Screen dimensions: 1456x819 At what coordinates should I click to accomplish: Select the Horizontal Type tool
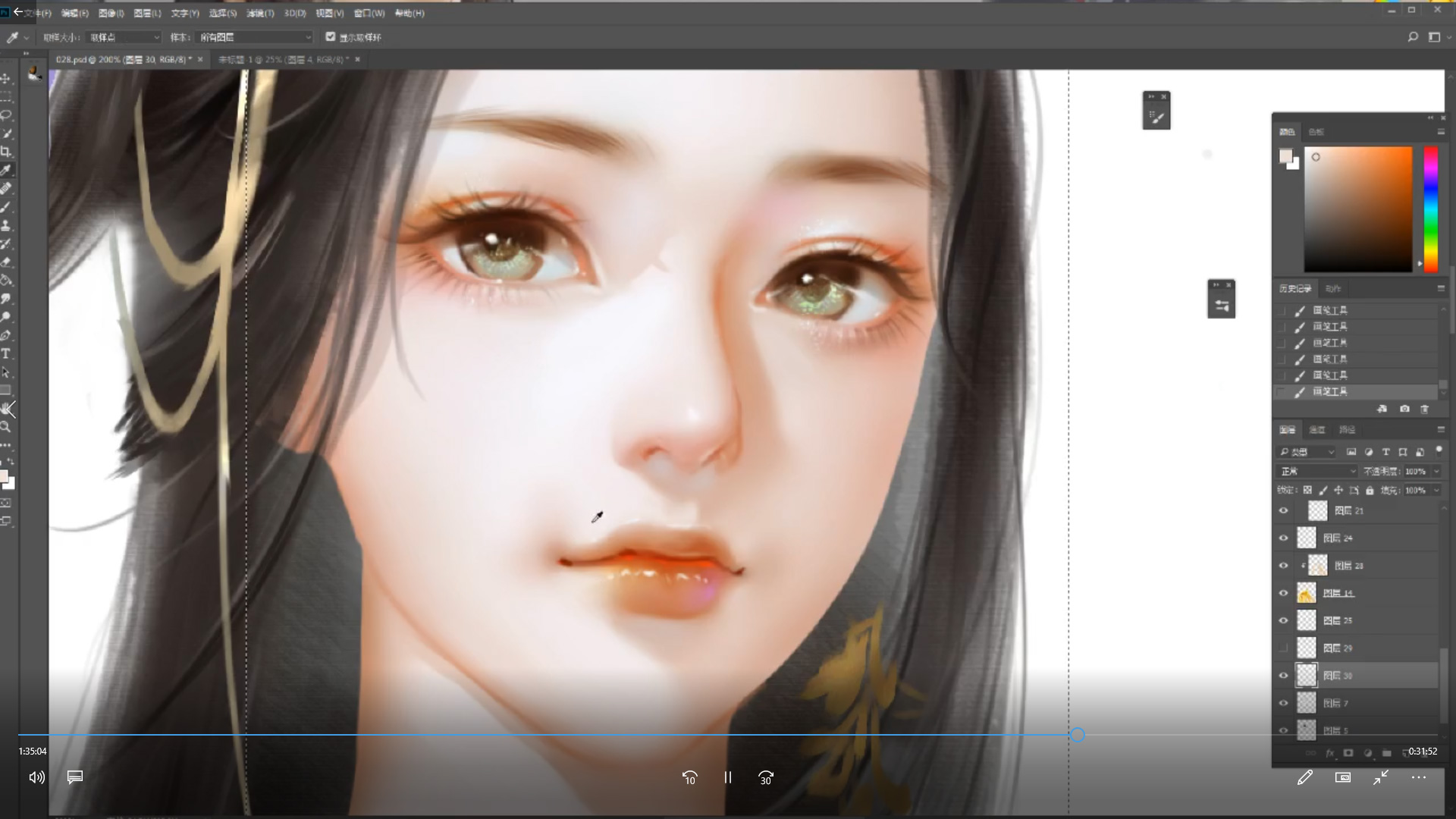coord(5,354)
